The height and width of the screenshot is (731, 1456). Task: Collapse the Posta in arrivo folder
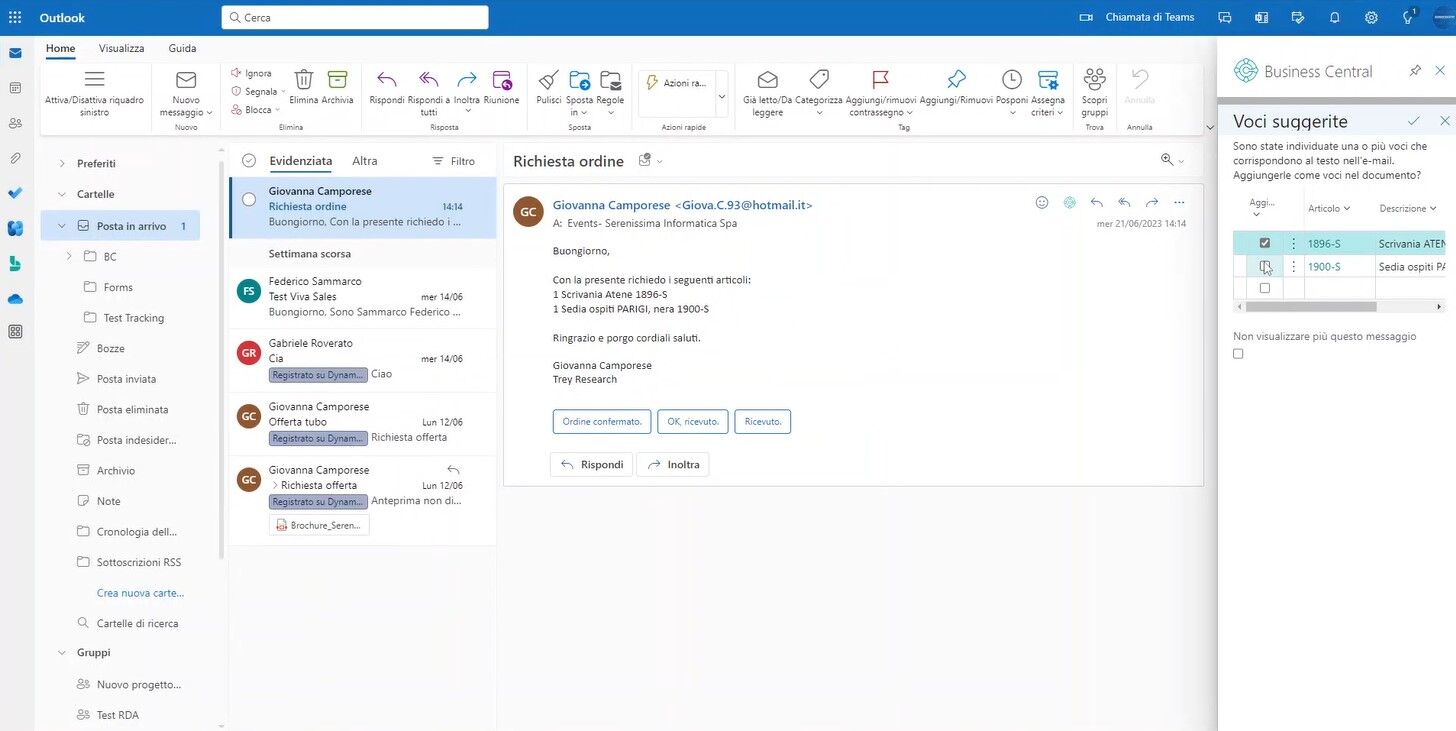(61, 225)
